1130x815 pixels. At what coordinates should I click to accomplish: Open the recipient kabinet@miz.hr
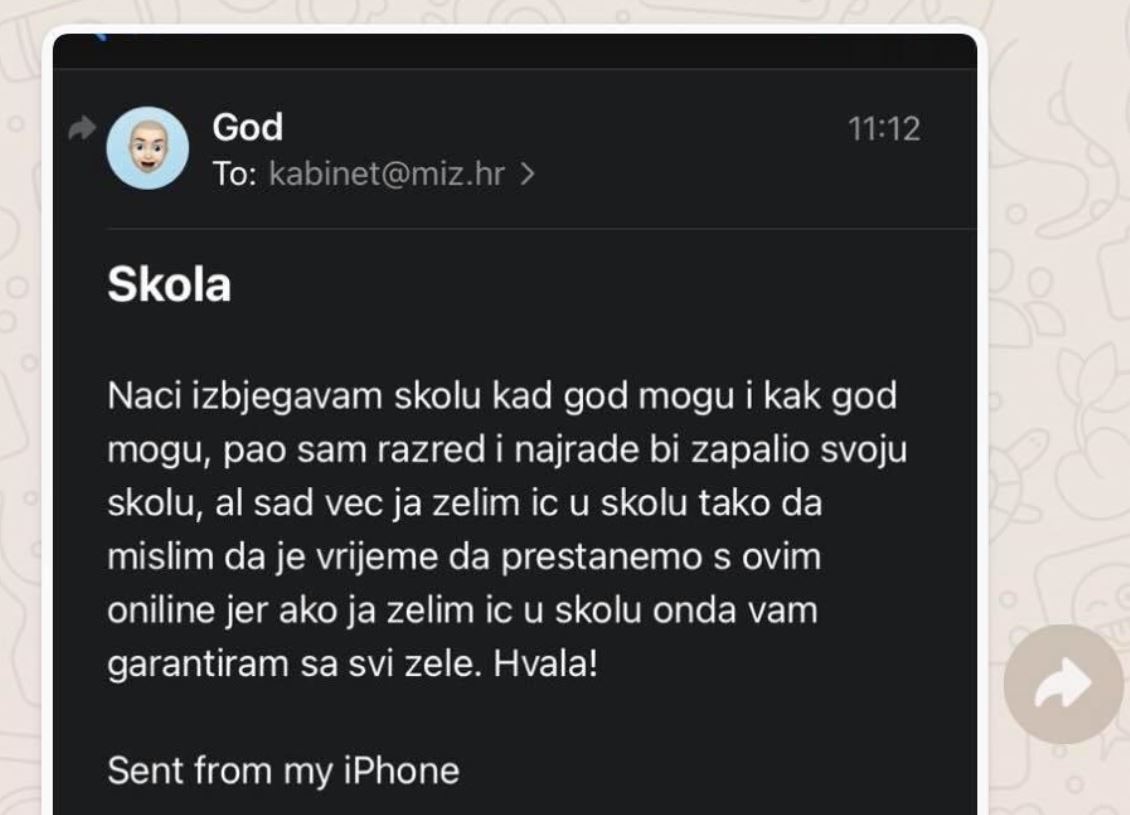[x=387, y=176]
